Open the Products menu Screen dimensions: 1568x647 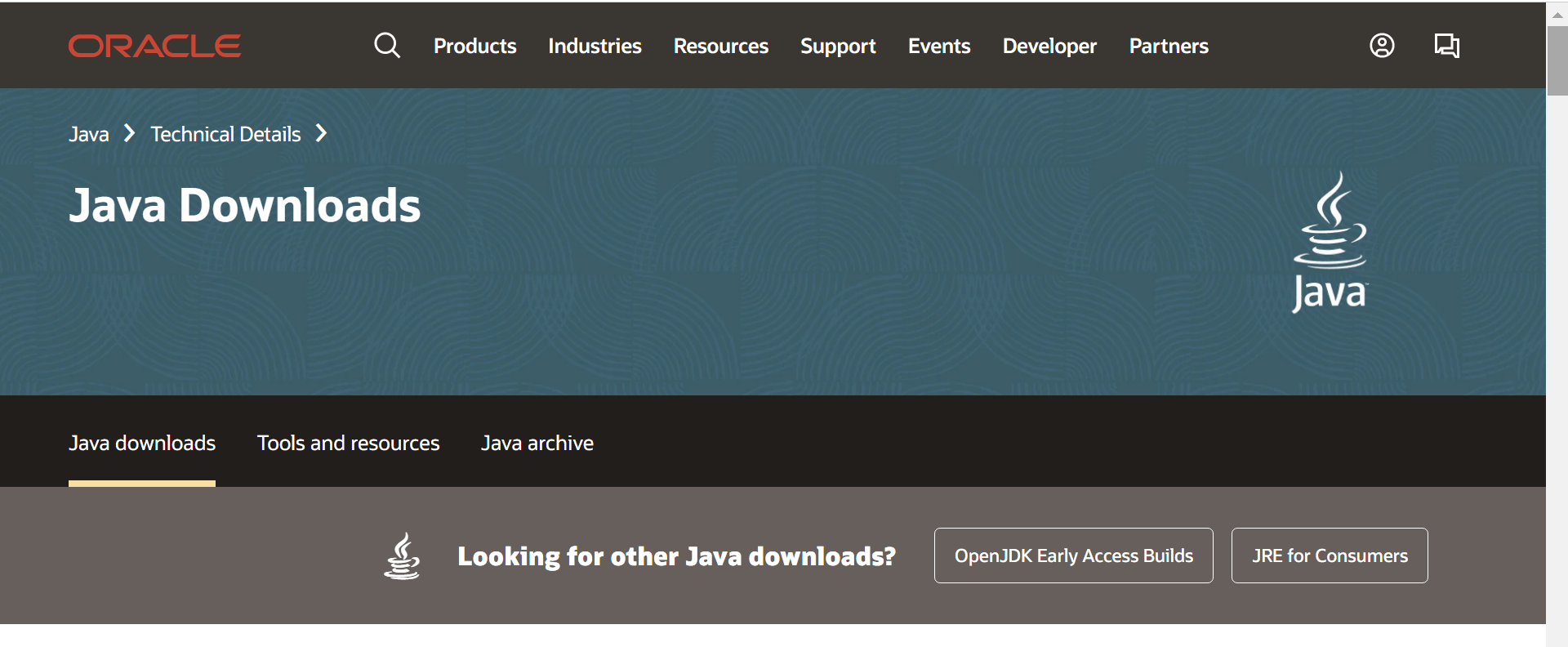click(474, 46)
